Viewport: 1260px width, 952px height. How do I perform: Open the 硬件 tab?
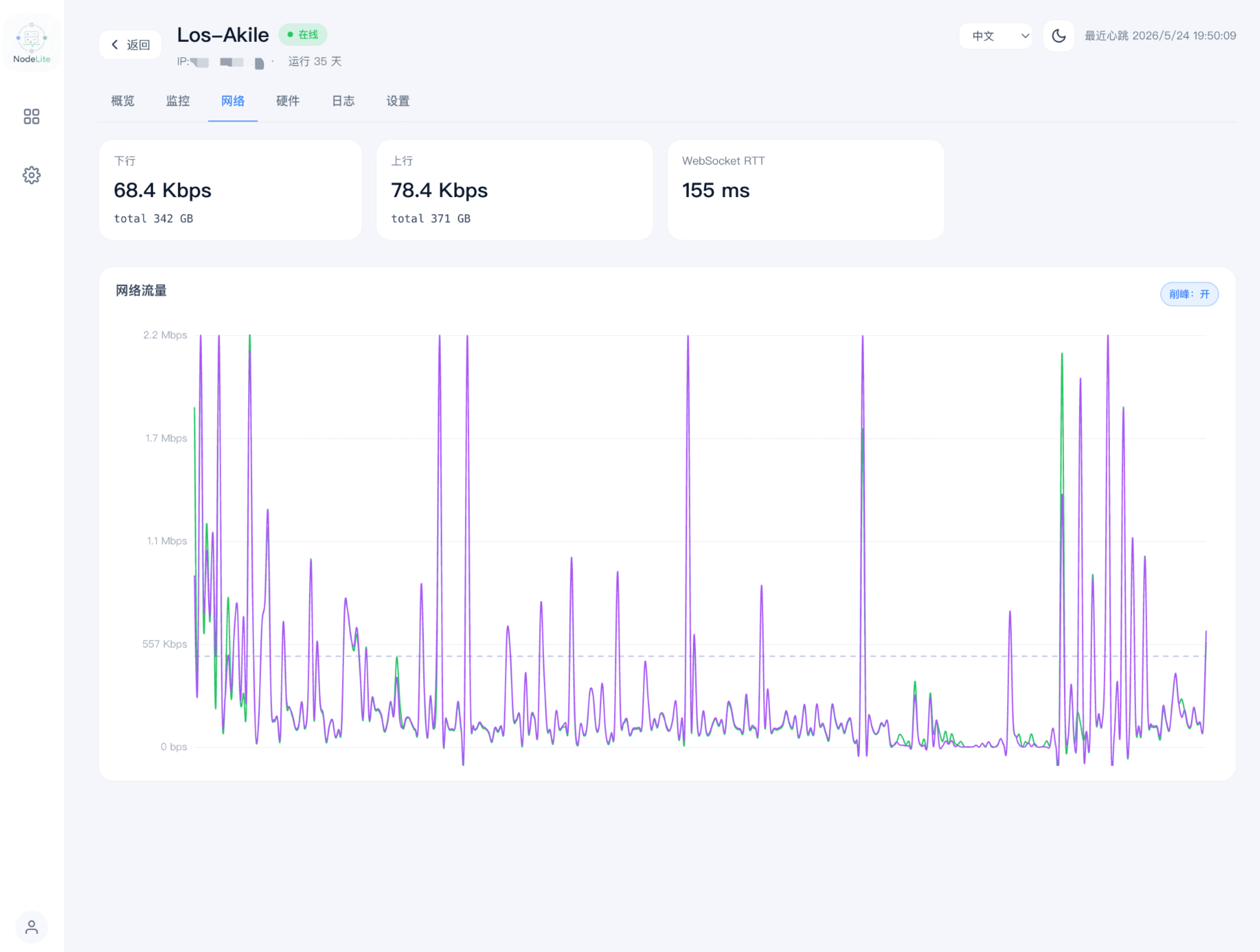coord(288,101)
